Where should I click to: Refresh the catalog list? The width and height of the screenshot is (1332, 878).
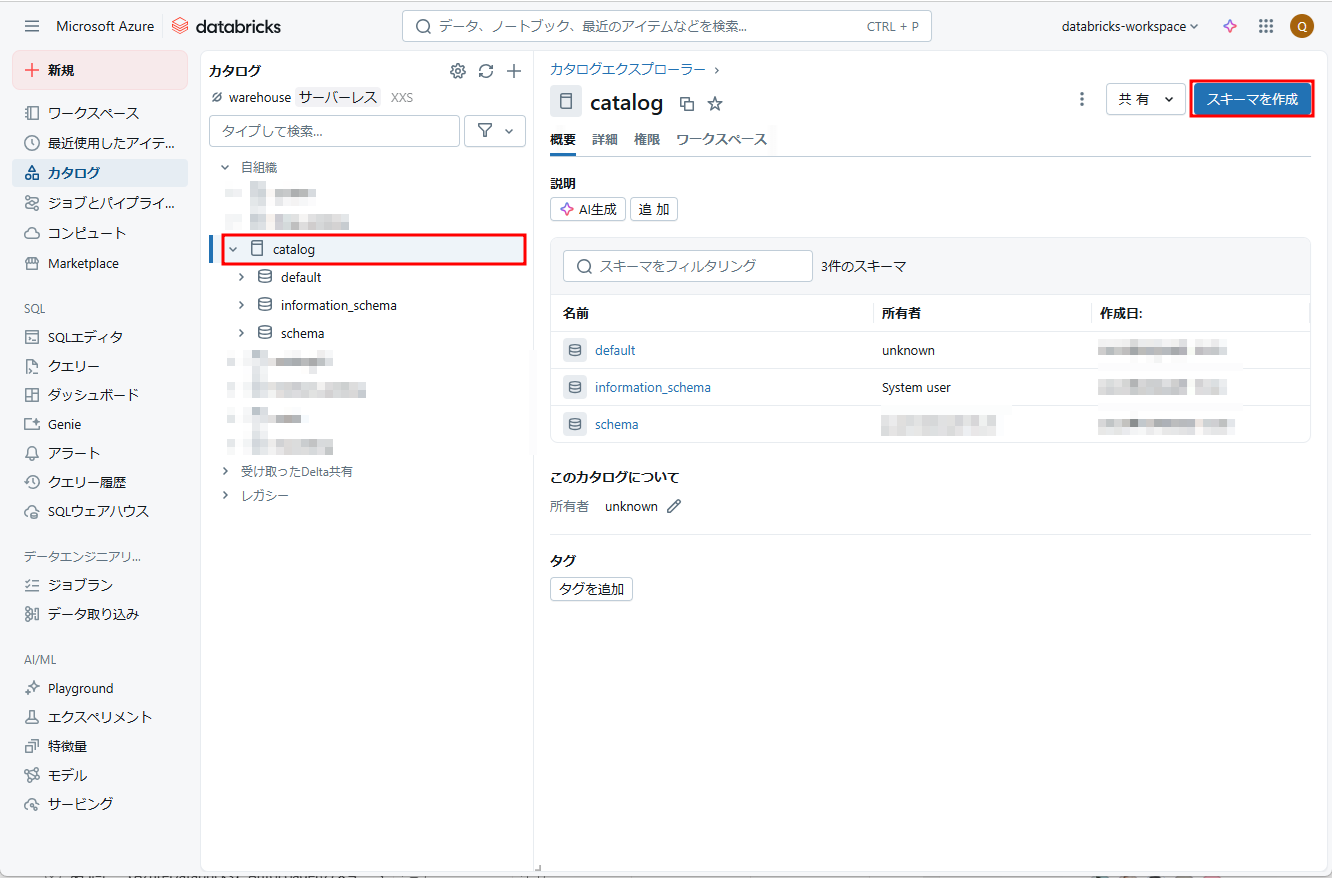[x=486, y=71]
